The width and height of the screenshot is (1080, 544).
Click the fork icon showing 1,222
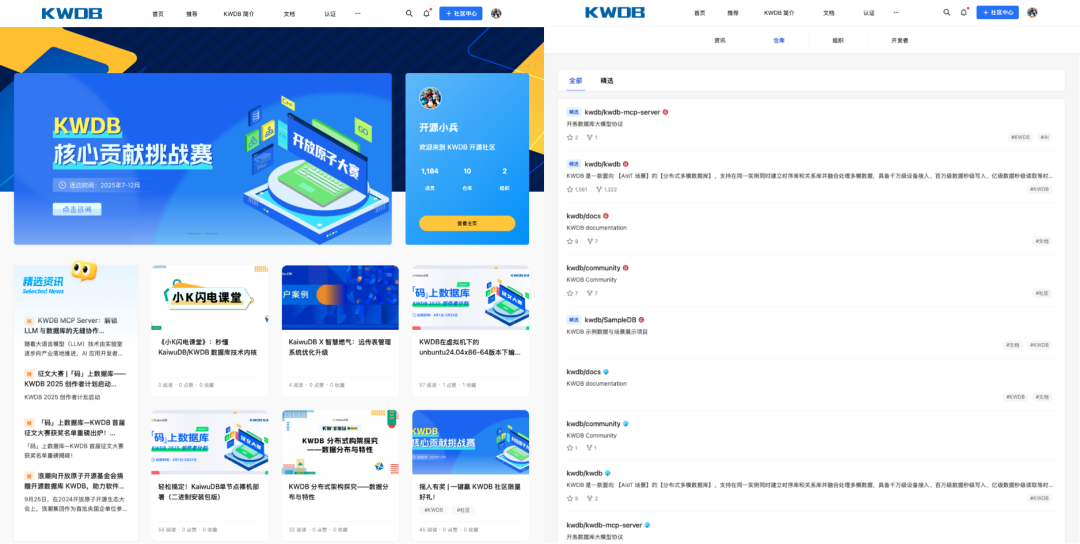click(x=599, y=189)
